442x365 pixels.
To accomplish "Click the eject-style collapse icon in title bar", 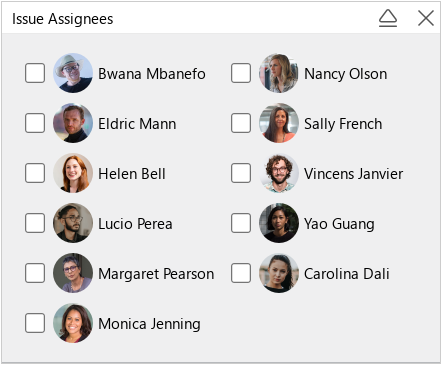I will pyautogui.click(x=388, y=18).
